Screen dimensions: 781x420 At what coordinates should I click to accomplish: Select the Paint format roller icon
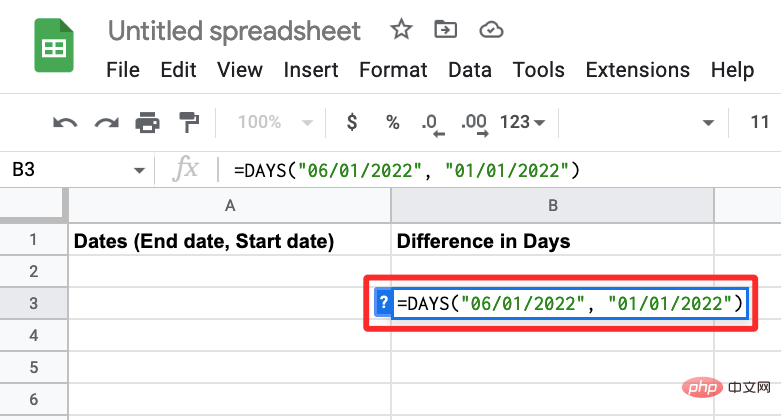189,123
